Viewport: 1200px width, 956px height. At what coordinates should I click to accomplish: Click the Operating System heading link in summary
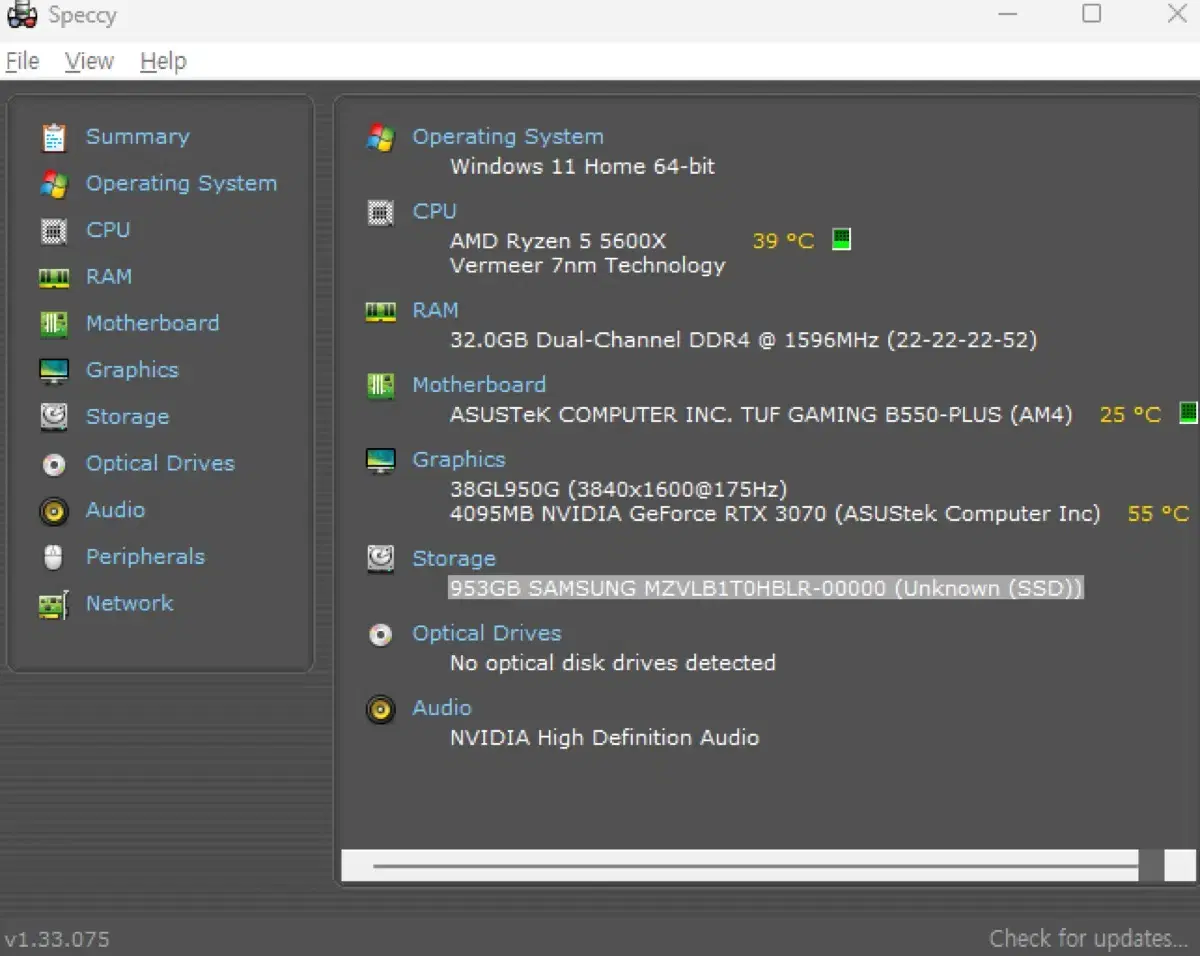click(x=508, y=137)
